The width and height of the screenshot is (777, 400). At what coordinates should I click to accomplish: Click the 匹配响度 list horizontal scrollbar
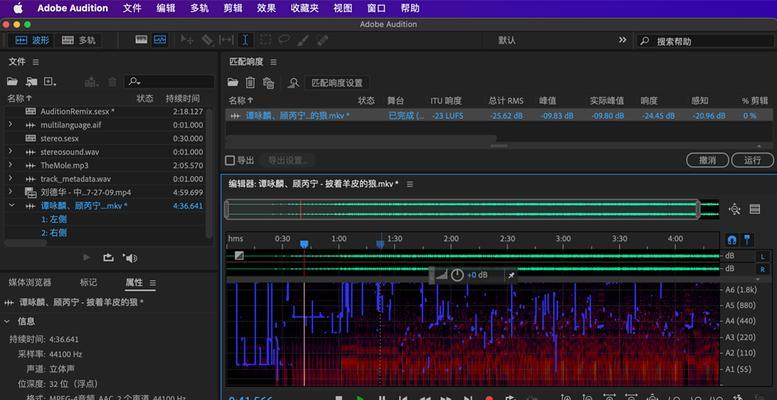[x=361, y=139]
